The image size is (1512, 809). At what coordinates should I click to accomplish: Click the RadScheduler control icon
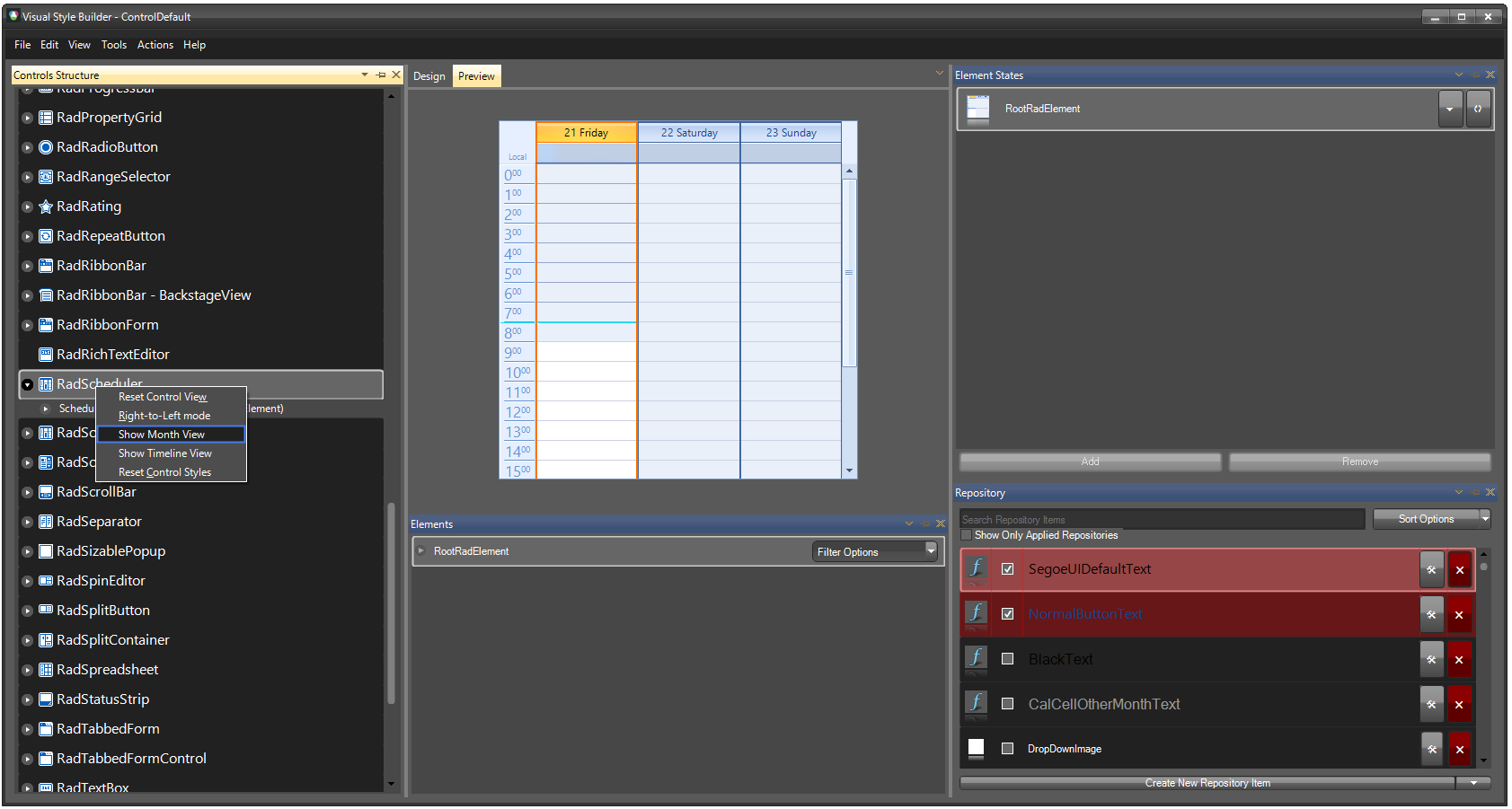click(46, 384)
